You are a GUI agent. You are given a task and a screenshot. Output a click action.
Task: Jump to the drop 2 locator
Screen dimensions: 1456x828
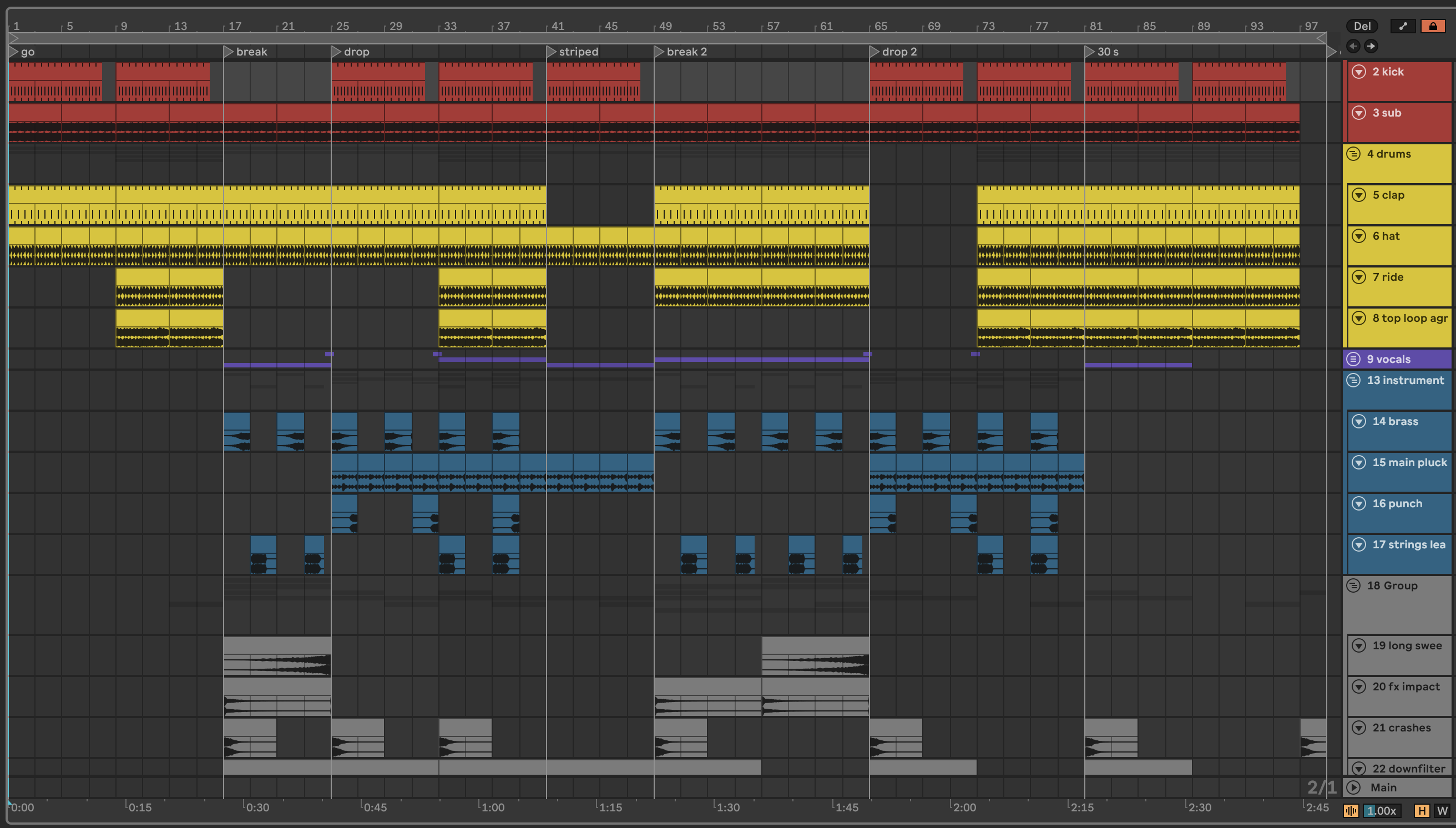point(874,52)
